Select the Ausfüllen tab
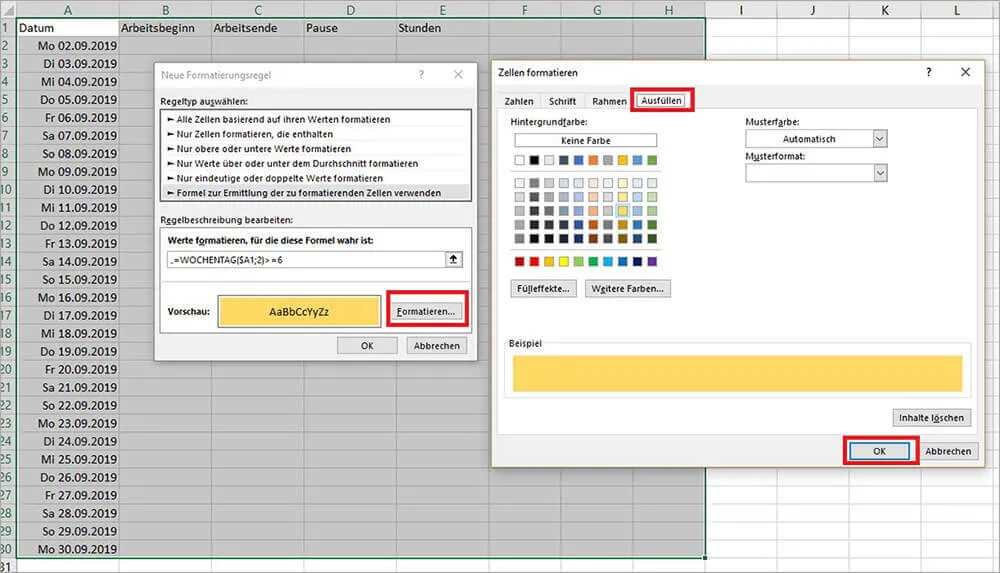 click(662, 101)
